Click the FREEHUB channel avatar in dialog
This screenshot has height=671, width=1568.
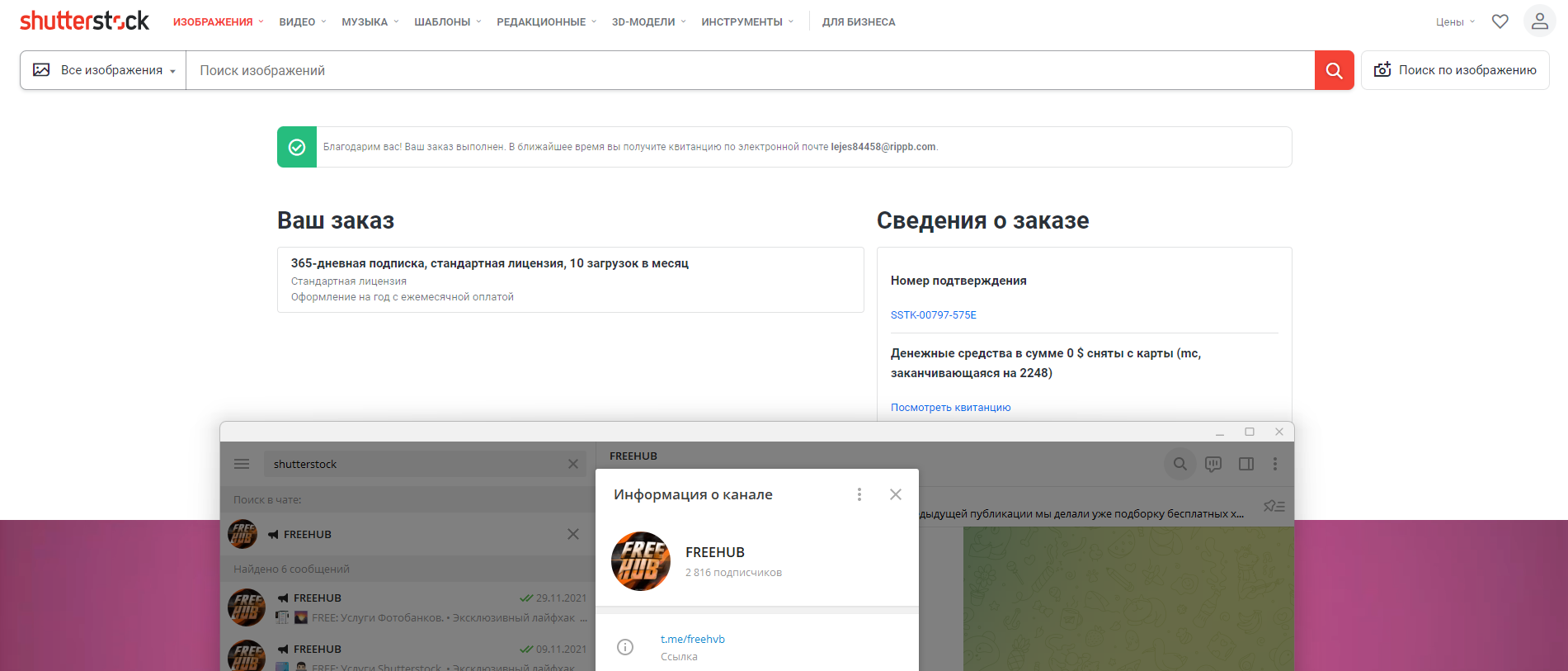(641, 561)
